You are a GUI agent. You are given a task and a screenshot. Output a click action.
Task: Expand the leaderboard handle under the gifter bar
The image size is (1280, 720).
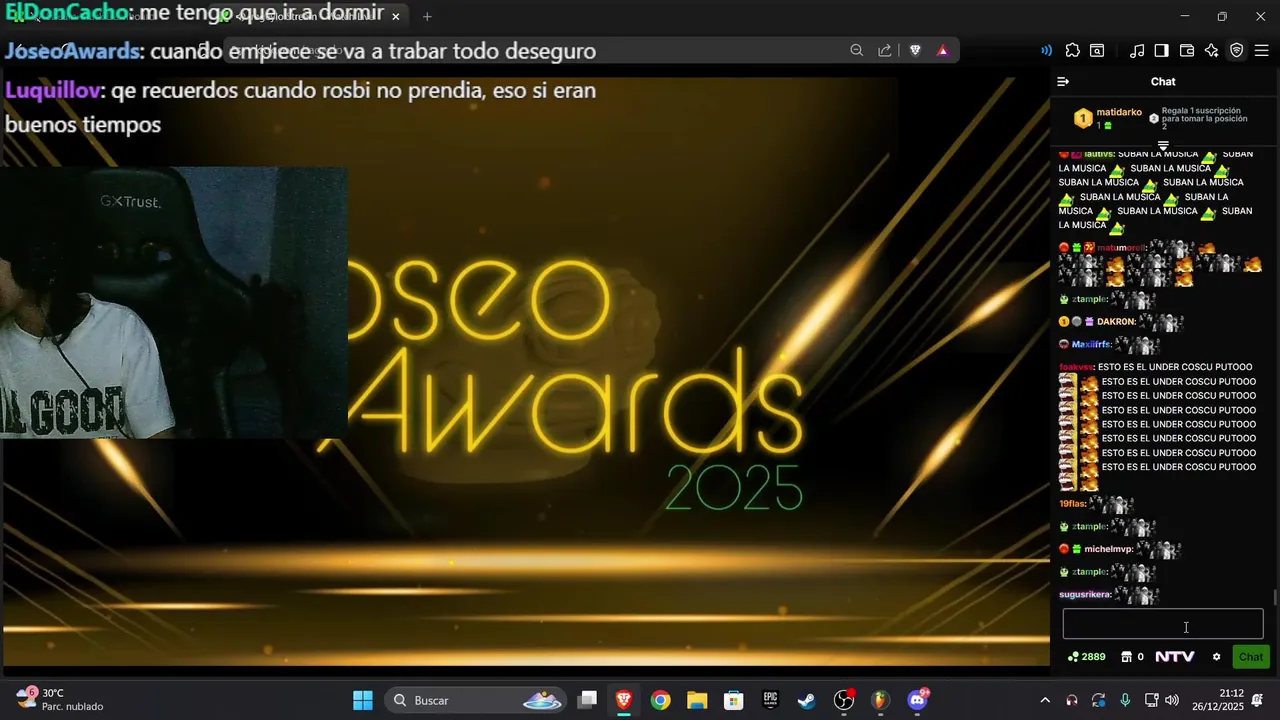pyautogui.click(x=1163, y=146)
